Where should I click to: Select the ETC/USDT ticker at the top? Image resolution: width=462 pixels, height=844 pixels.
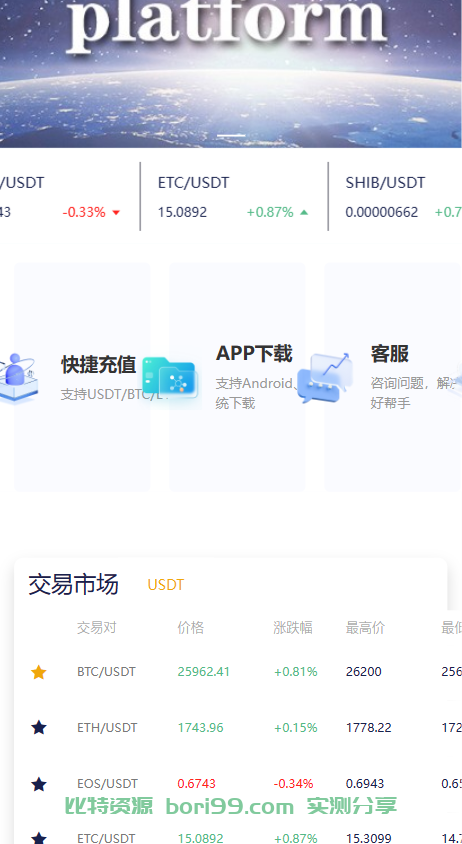tap(234, 197)
